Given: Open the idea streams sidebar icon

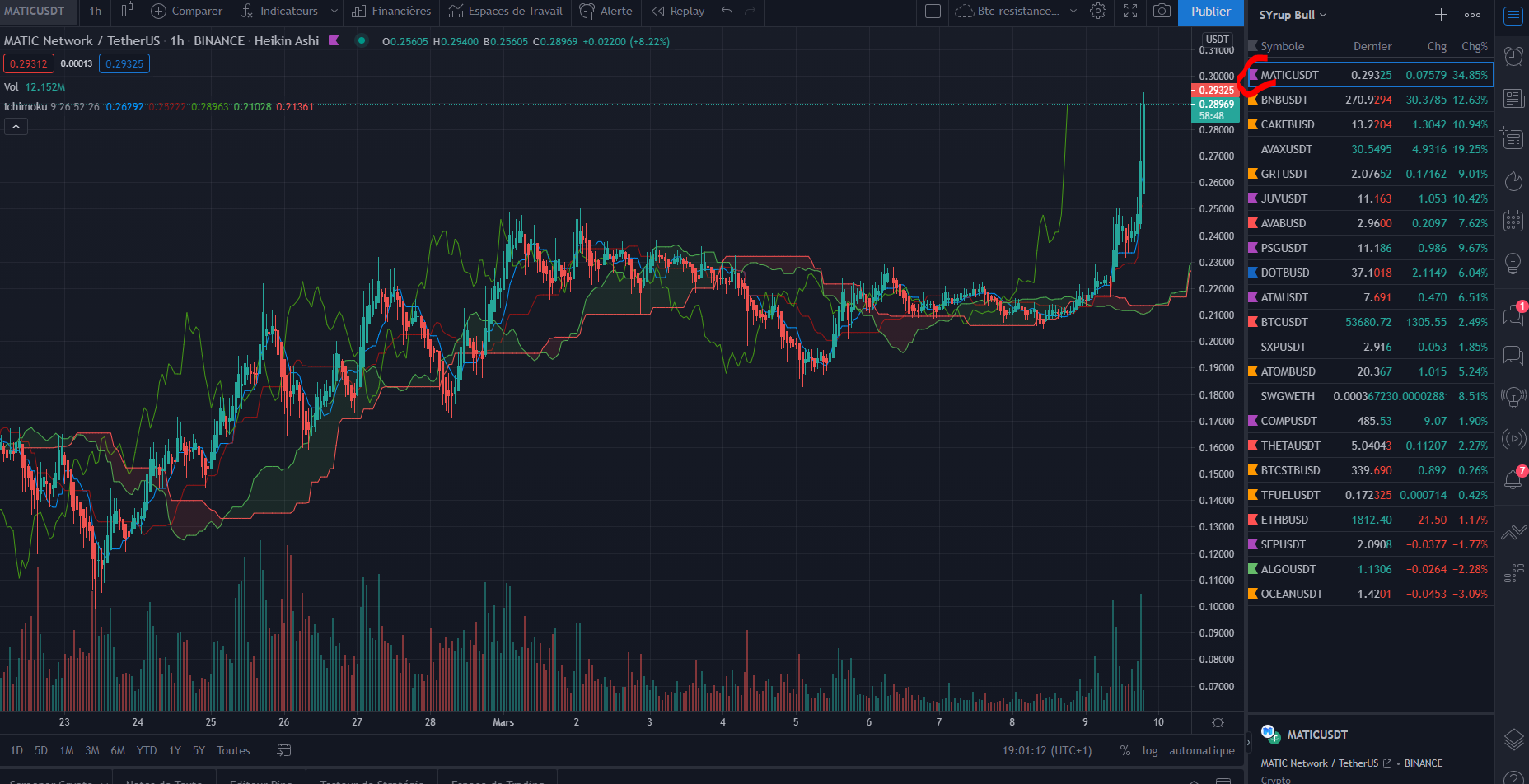Looking at the screenshot, I should (1513, 398).
